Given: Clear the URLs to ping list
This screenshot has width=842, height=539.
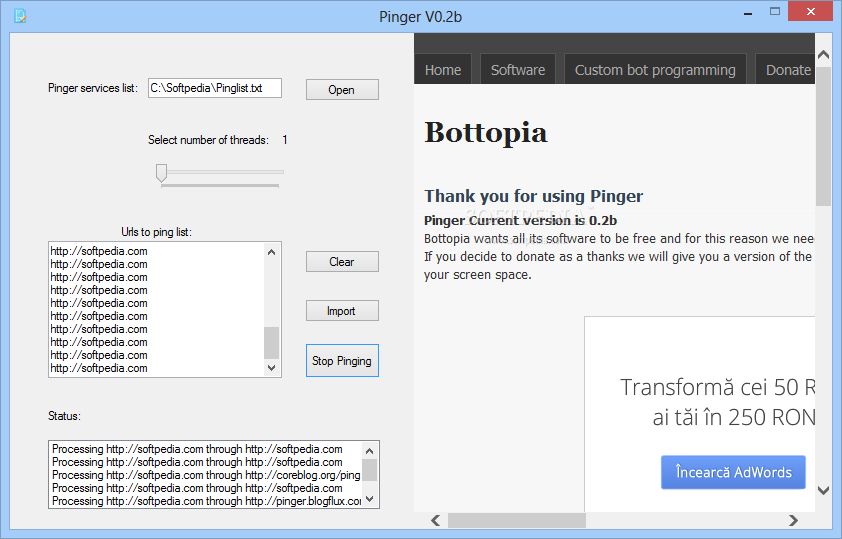Looking at the screenshot, I should pos(342,261).
